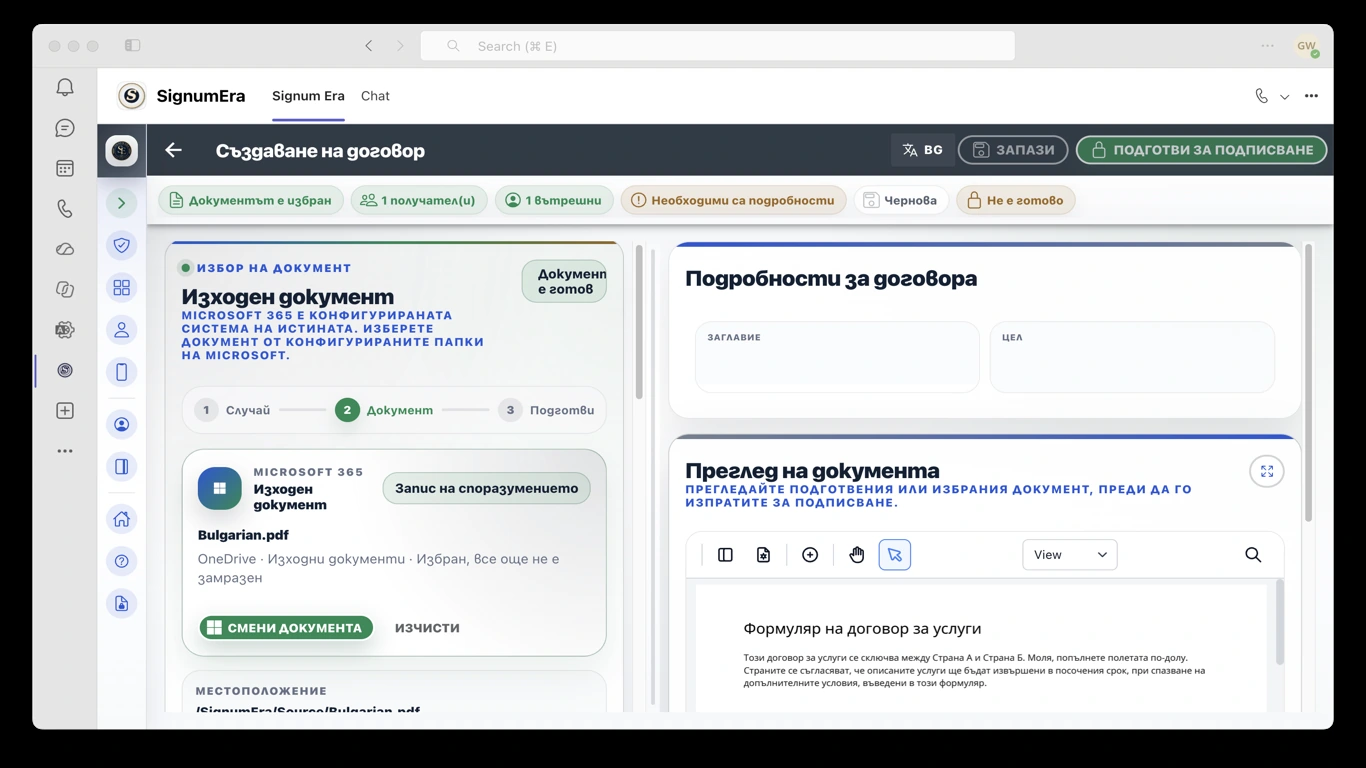The height and width of the screenshot is (768, 1366).
Task: Open the account circle icon in SignumEra nav
Action: [x=122, y=425]
